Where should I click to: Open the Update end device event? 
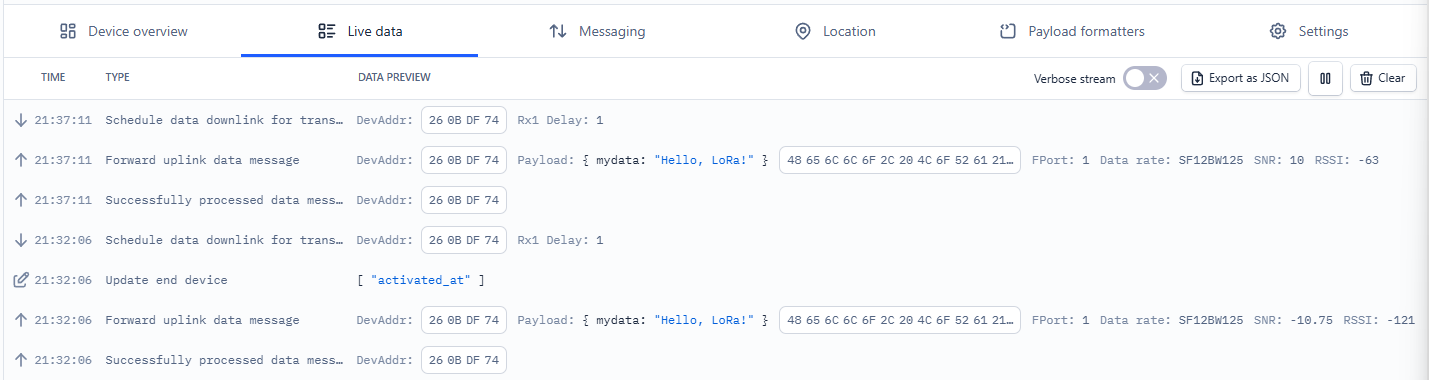714,280
